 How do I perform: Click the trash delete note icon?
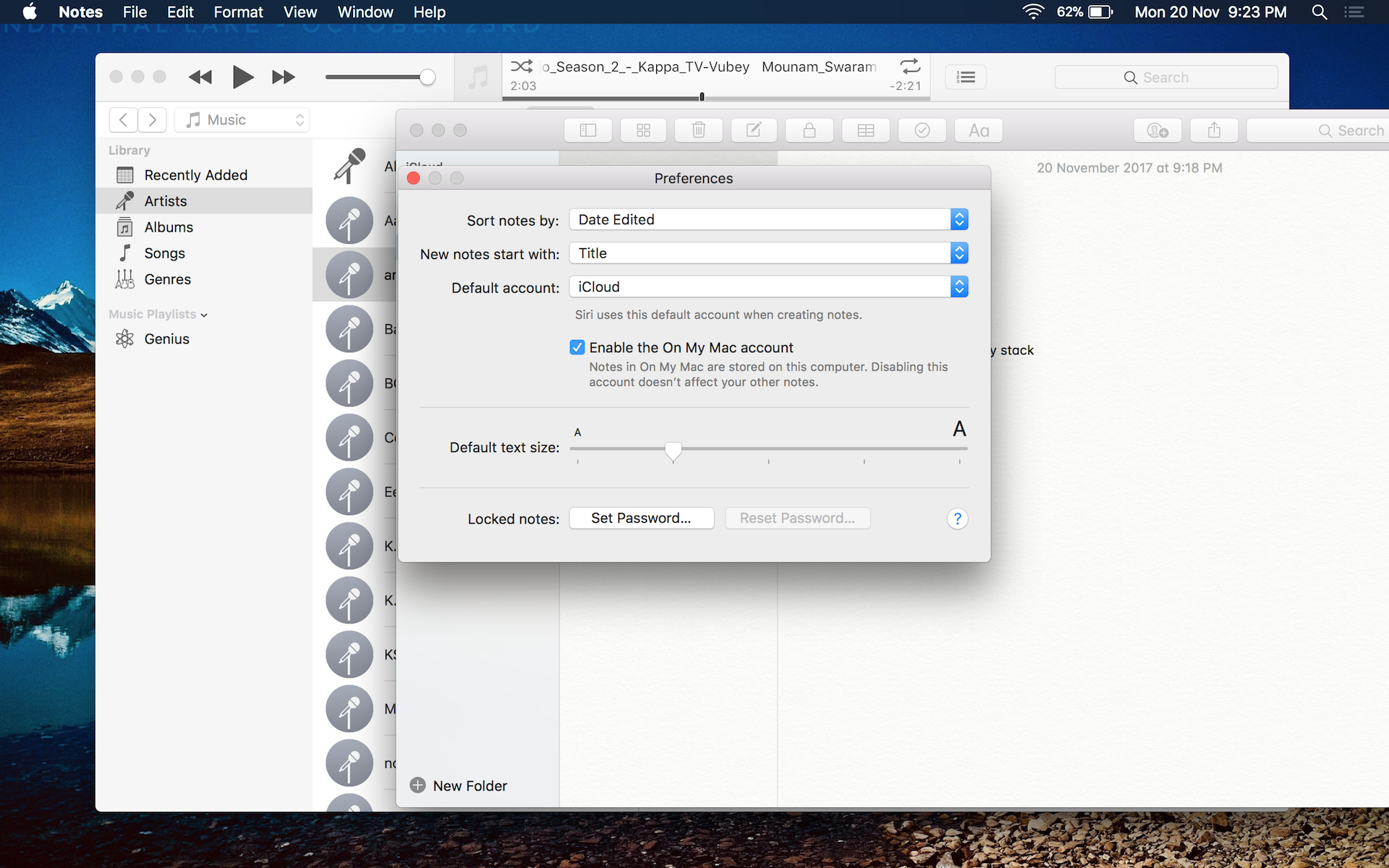[698, 130]
